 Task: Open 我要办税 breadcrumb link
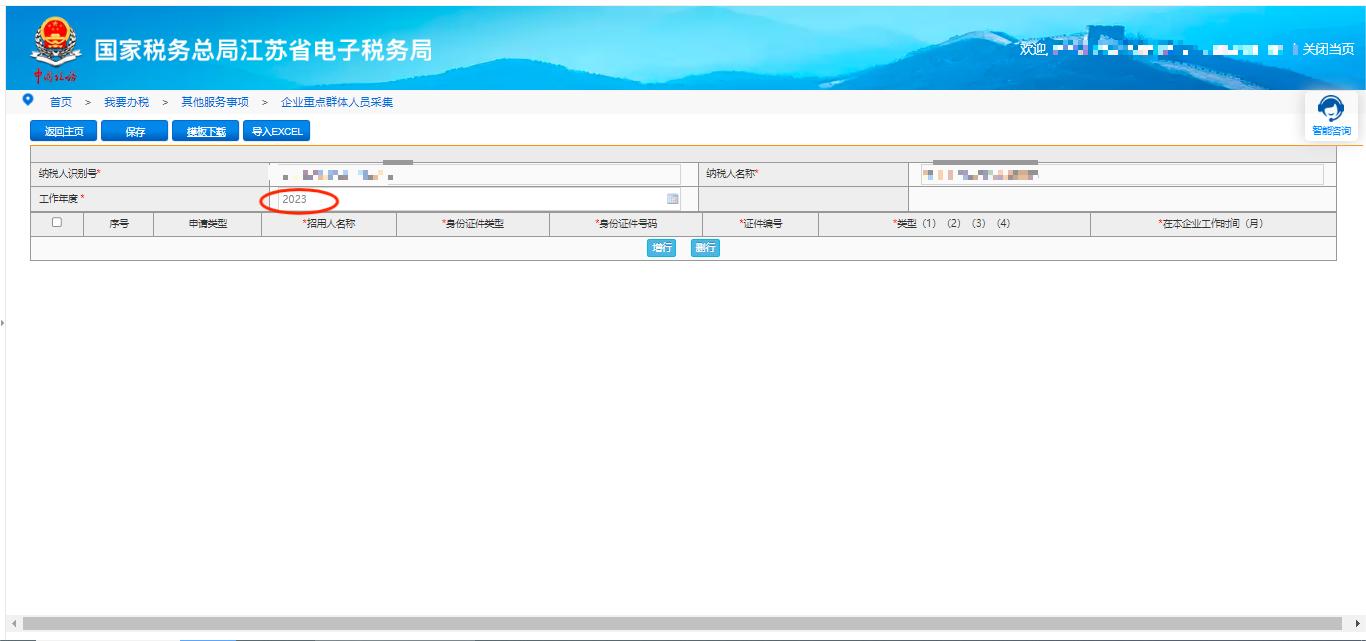click(x=126, y=102)
